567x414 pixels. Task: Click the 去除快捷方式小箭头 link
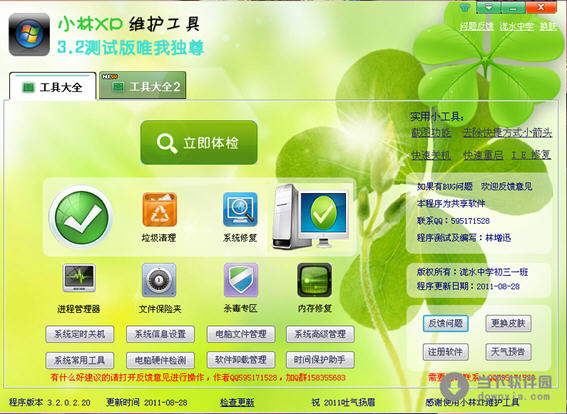(x=508, y=133)
